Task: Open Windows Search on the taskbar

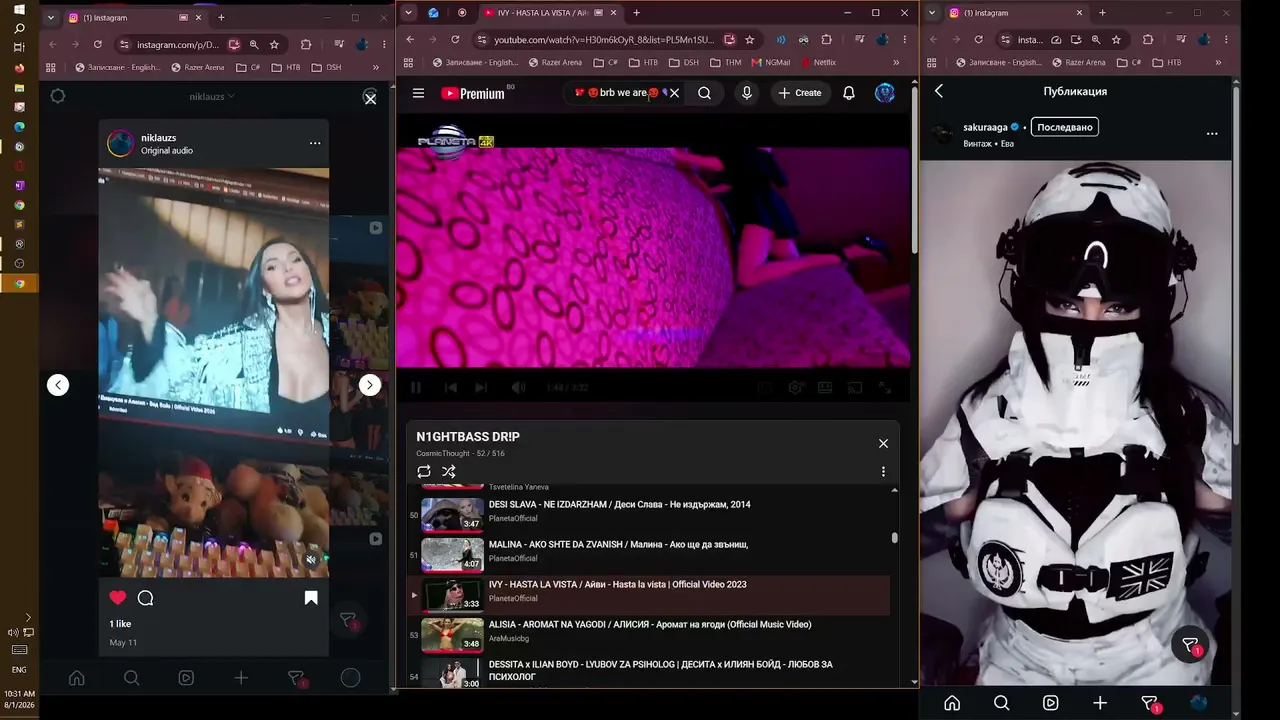Action: coord(19,28)
